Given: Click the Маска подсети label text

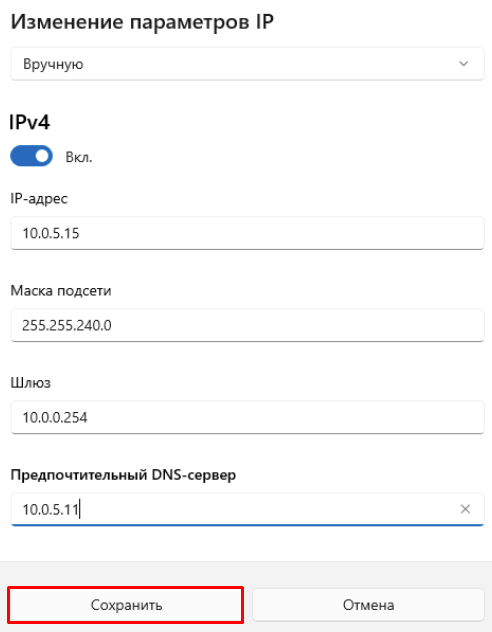Looking at the screenshot, I should point(61,291).
